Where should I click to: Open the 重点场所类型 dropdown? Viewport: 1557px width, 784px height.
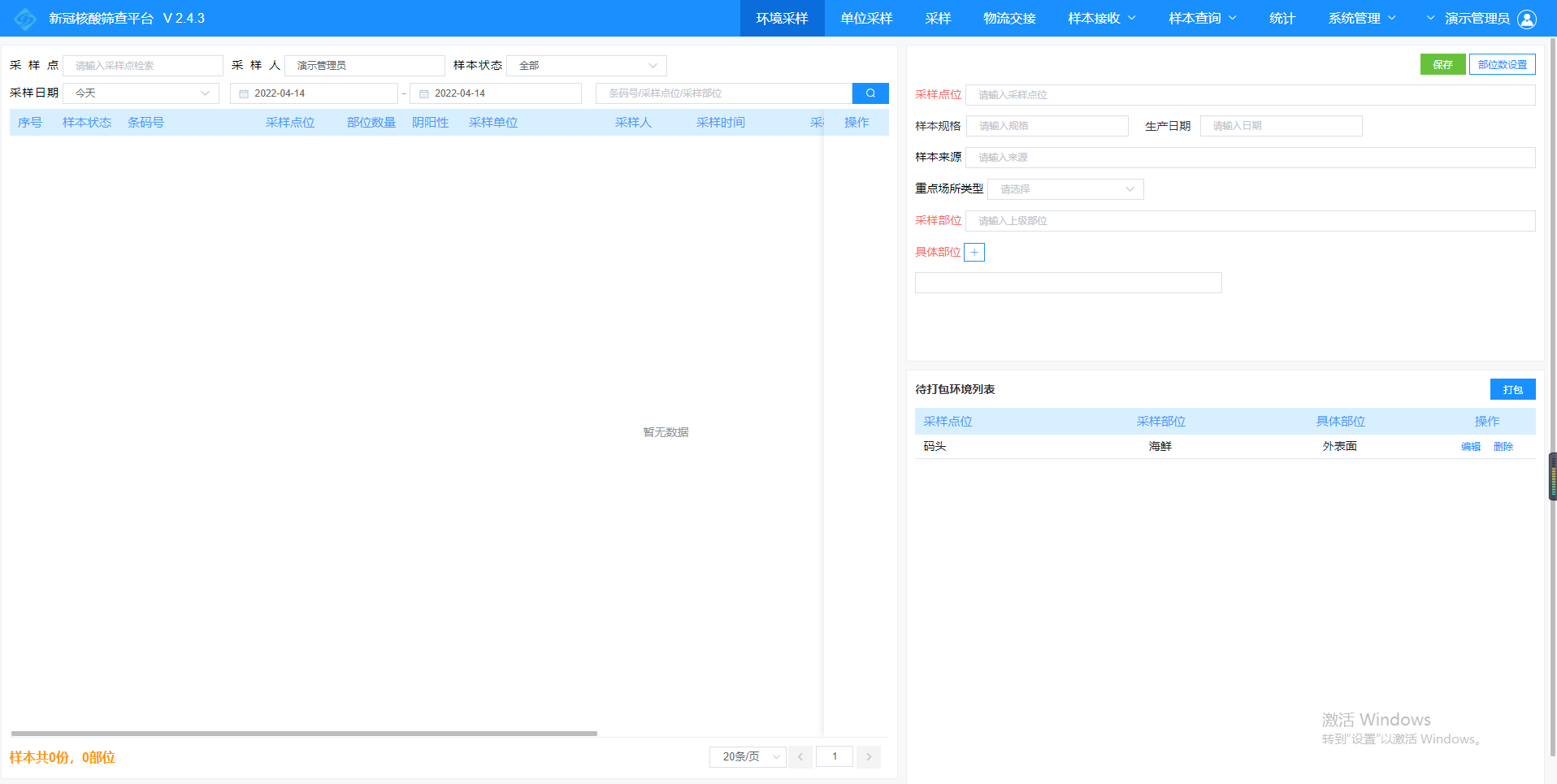[1065, 189]
